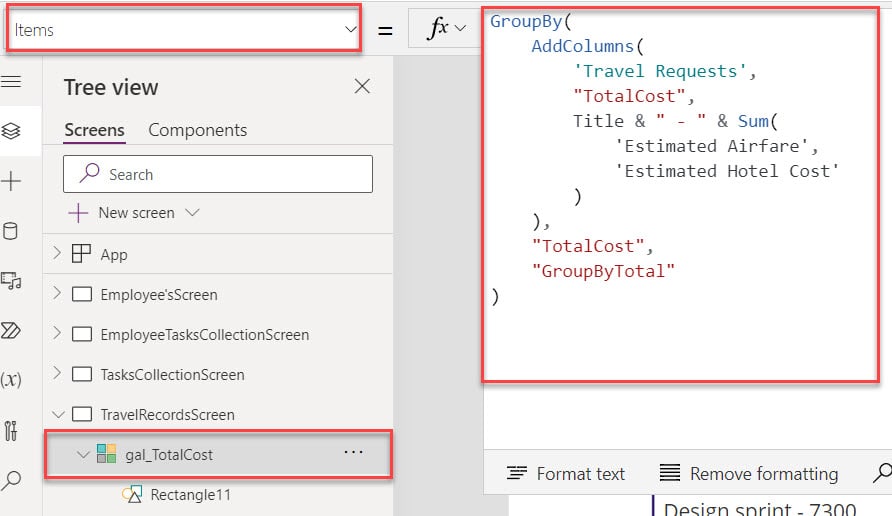Click the New screen plus icon
This screenshot has height=516, width=892.
[x=78, y=213]
